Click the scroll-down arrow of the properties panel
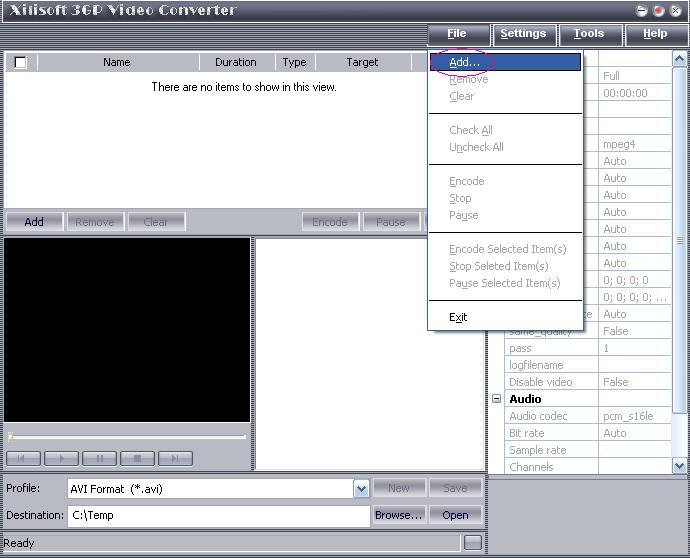Viewport: 690px width, 558px height. click(x=680, y=466)
